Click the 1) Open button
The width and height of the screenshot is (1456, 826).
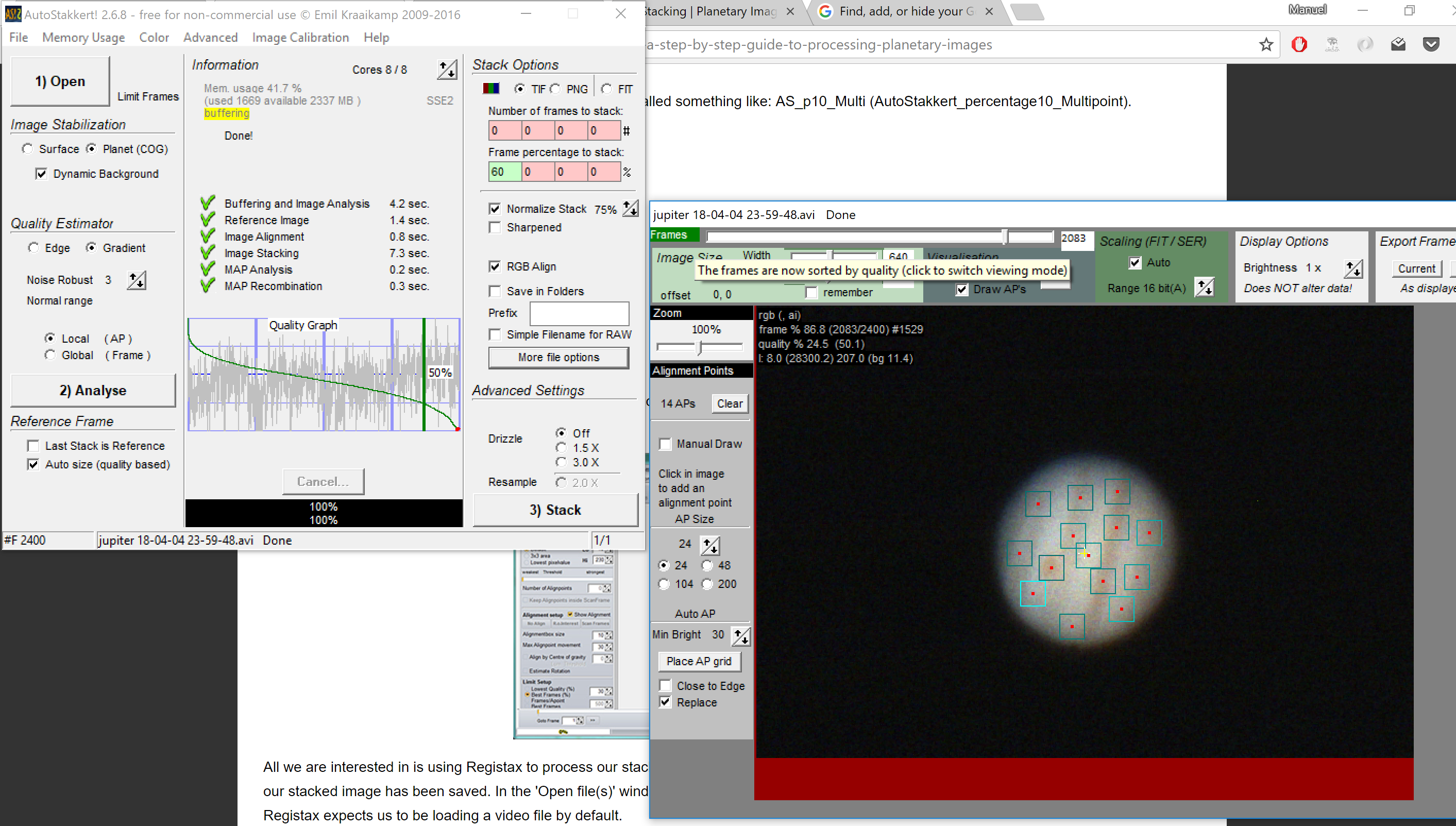(60, 81)
